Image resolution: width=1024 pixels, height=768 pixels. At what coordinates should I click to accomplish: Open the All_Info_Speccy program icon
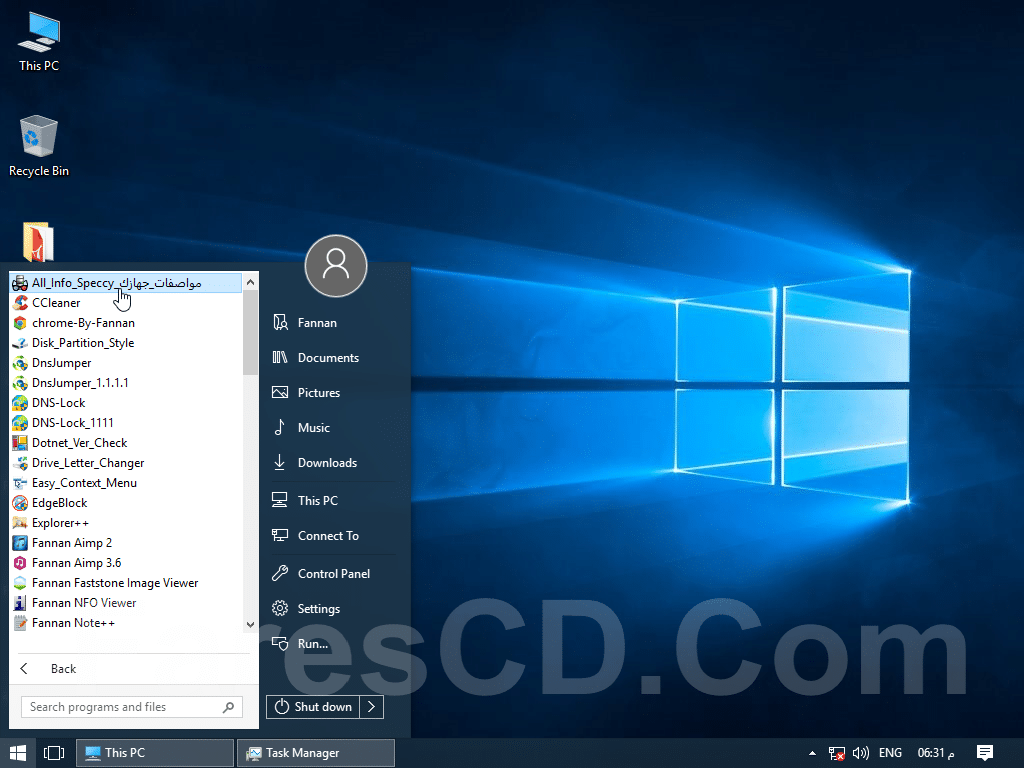(20, 283)
